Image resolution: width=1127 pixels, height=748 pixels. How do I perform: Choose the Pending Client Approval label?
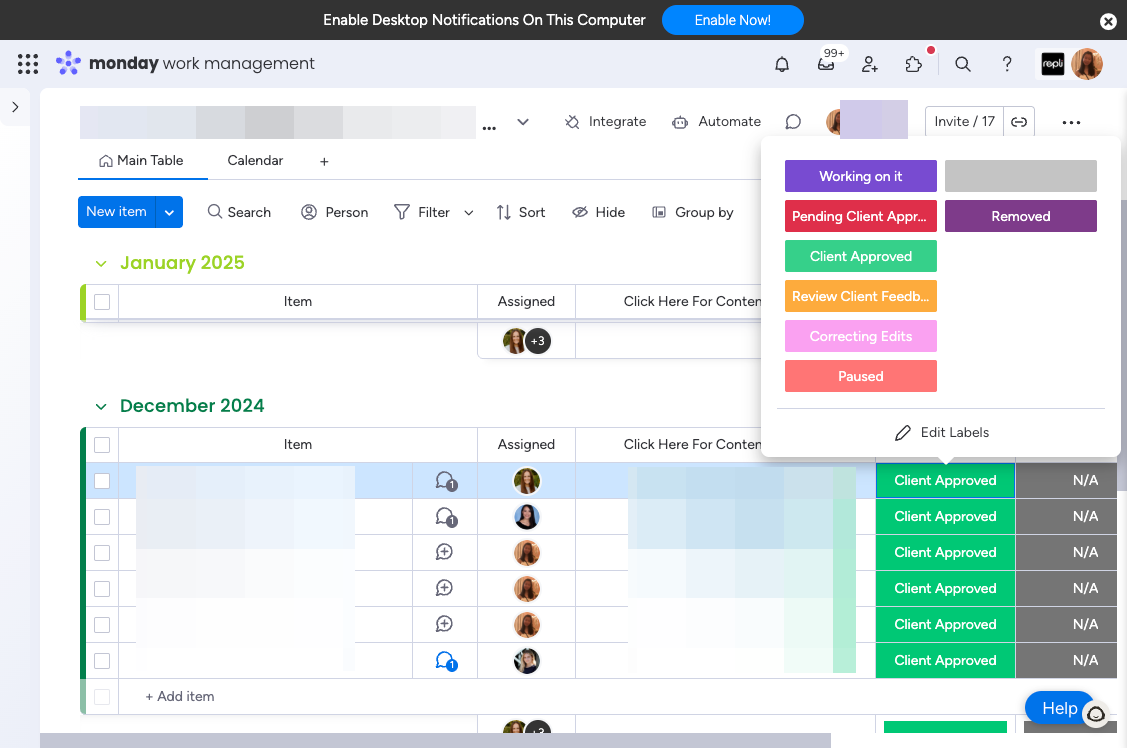coord(860,216)
